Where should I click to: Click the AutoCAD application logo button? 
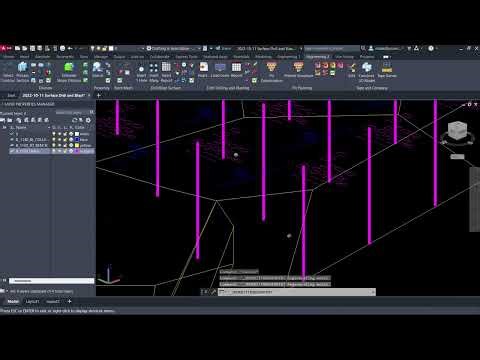point(5,48)
